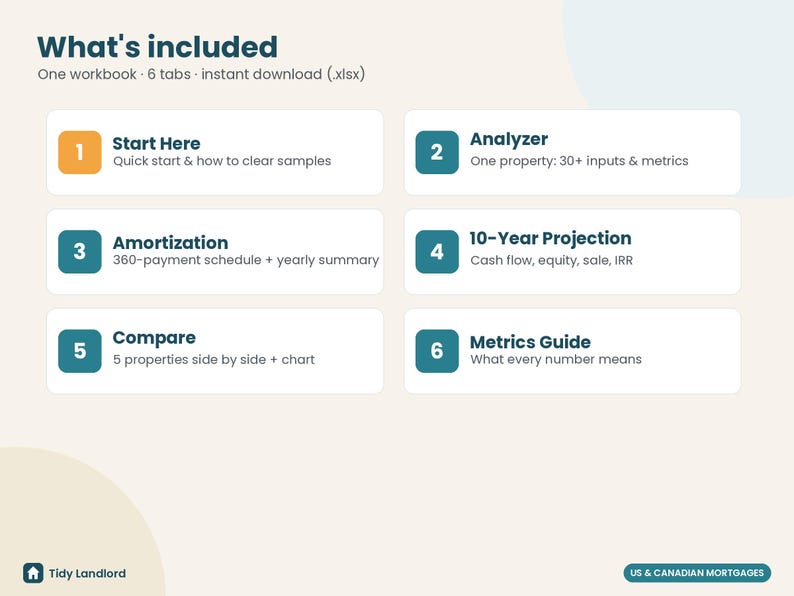This screenshot has width=794, height=596.
Task: Select the Compare card title
Action: click(x=154, y=338)
